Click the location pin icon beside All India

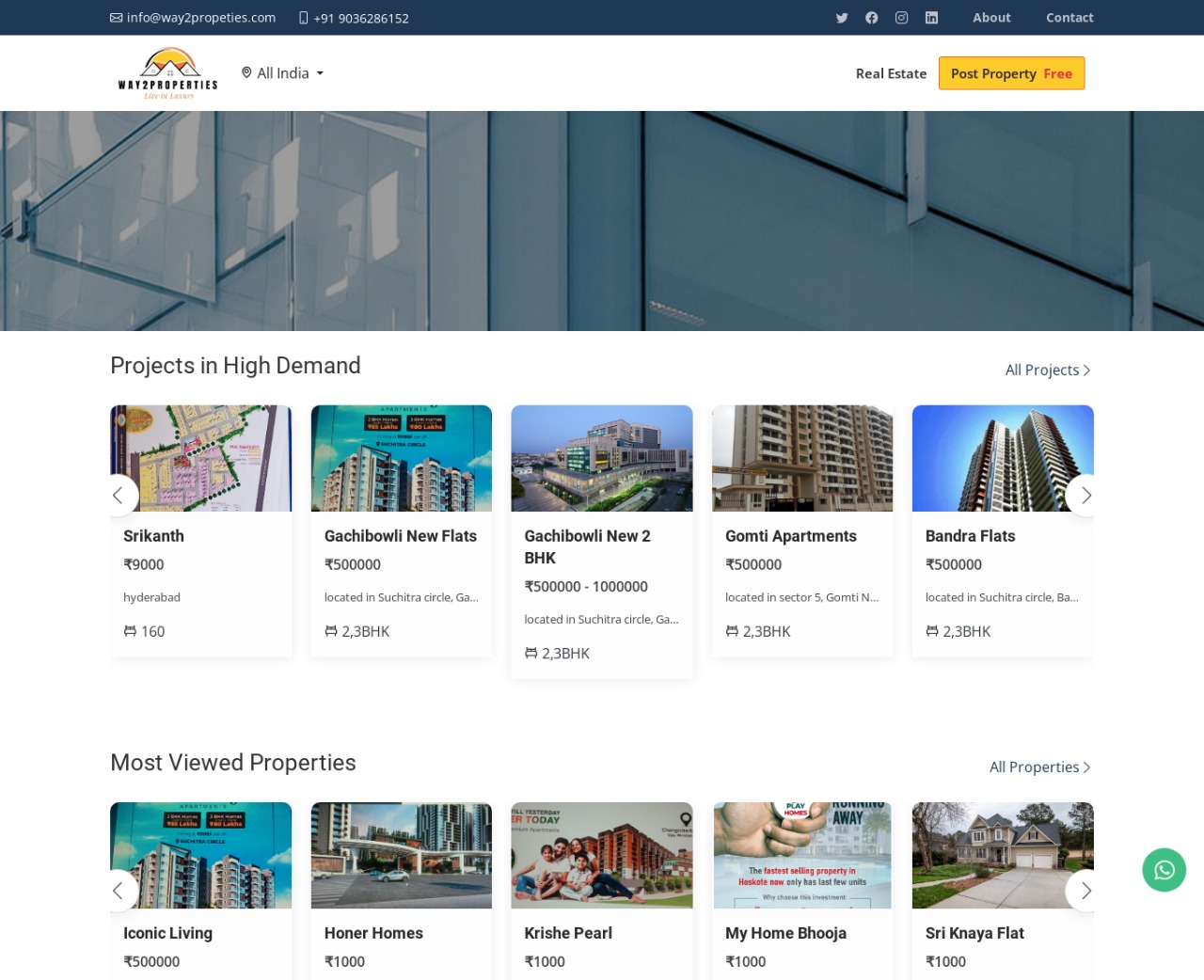click(246, 73)
